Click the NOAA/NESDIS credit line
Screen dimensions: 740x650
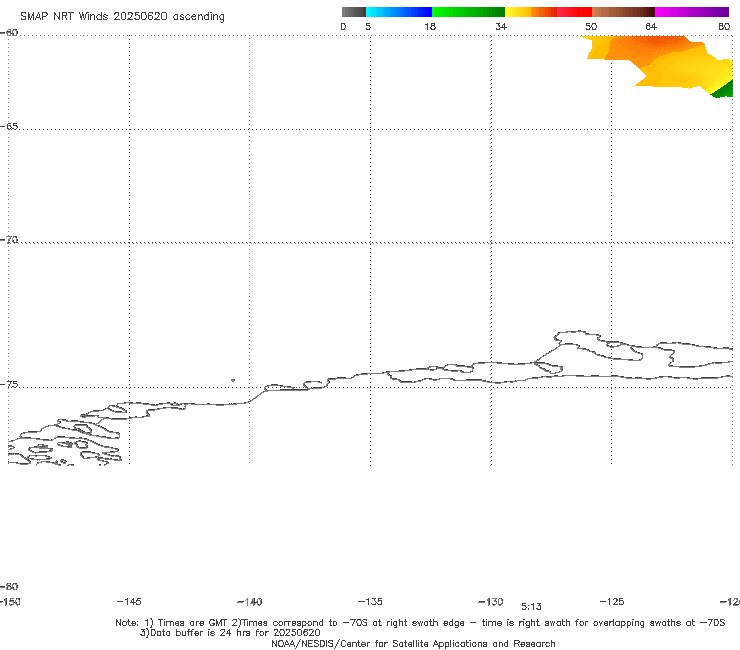[x=413, y=643]
